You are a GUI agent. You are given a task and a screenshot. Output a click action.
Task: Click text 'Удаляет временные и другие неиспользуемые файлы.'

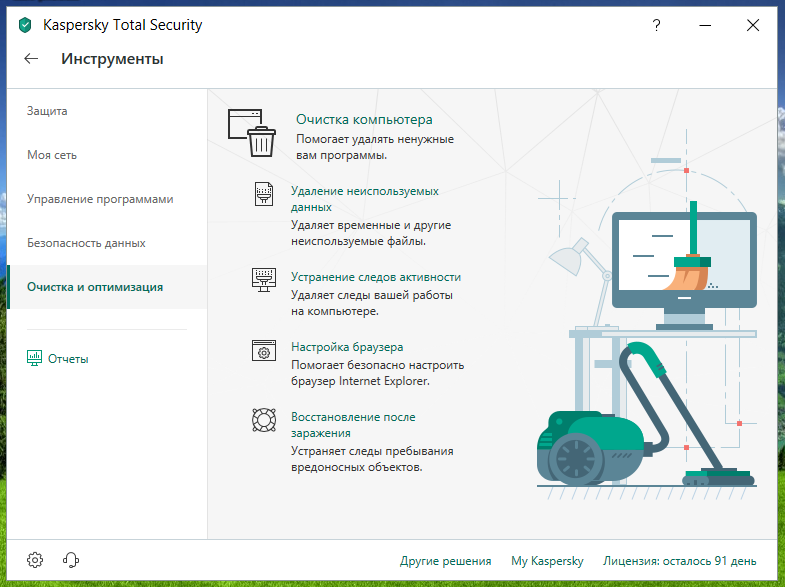click(371, 233)
